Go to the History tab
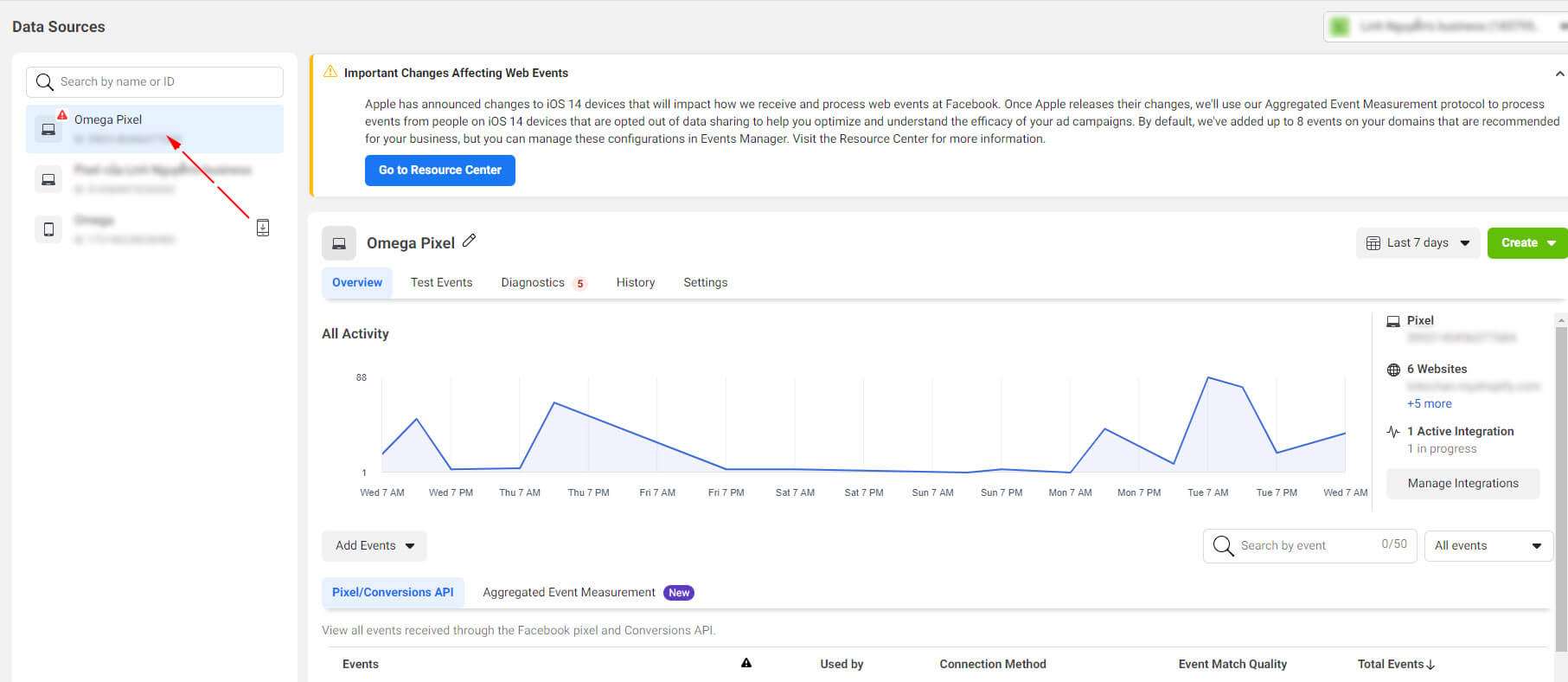 click(636, 283)
